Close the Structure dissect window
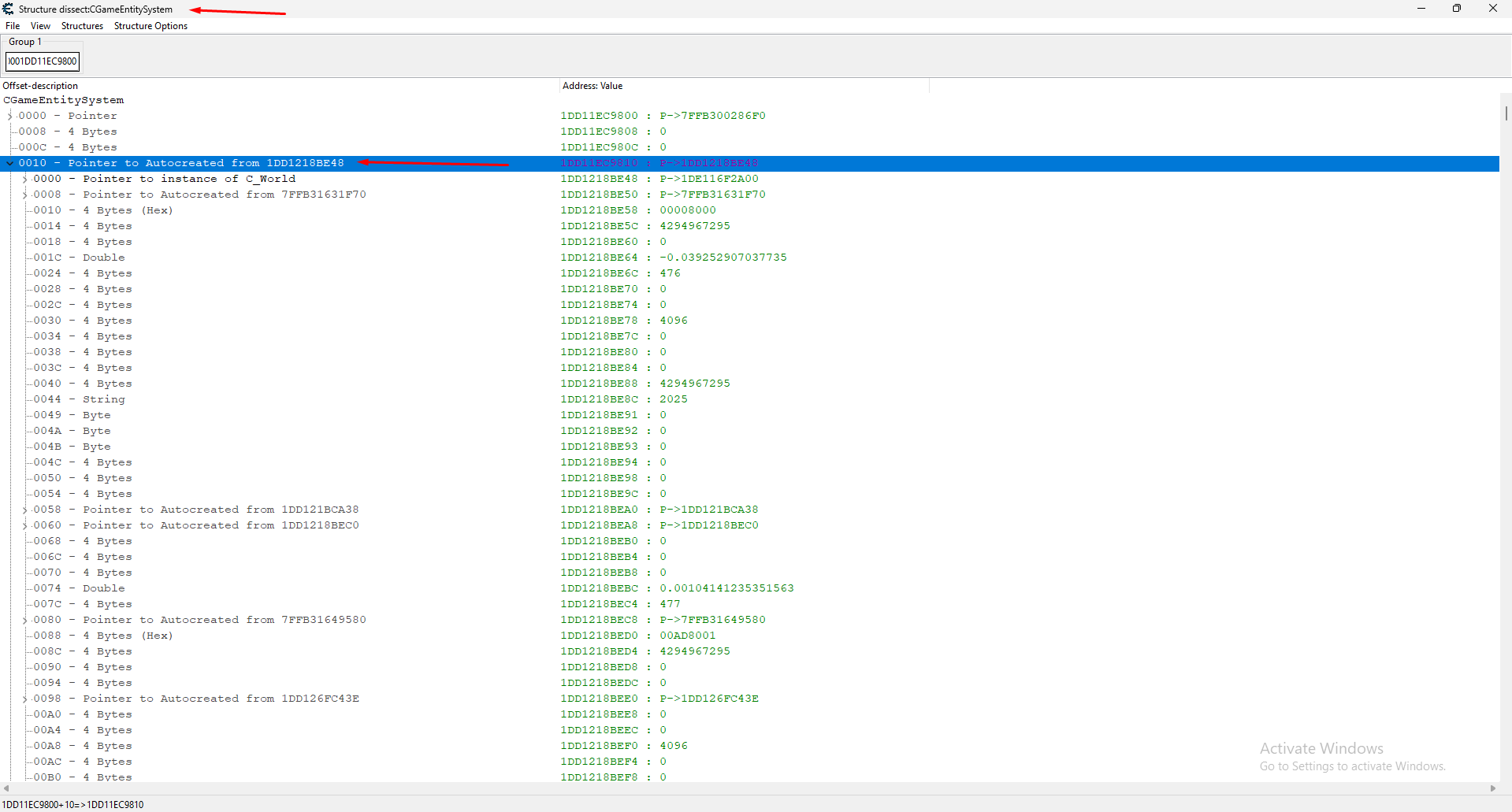 pos(1492,9)
